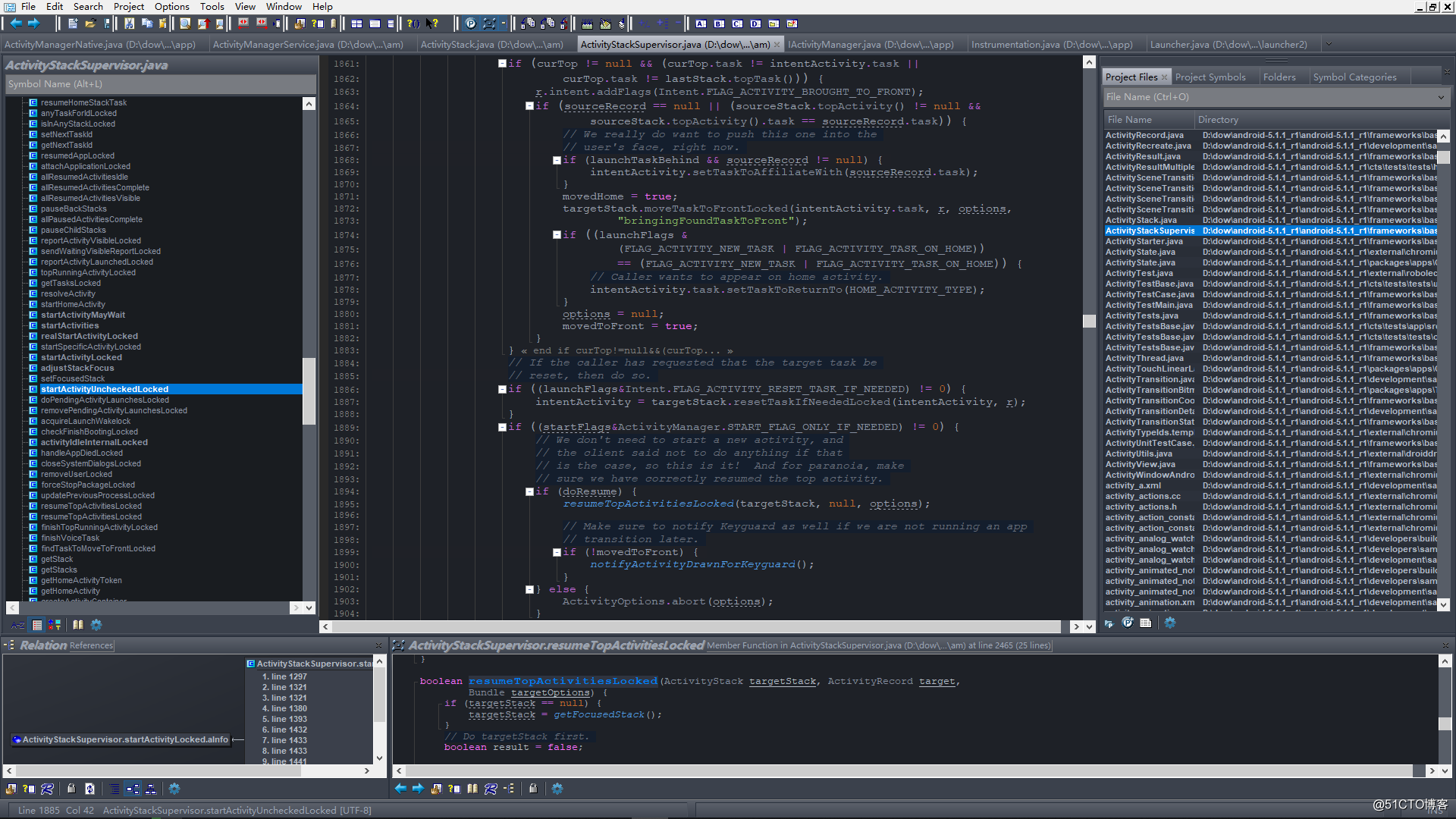Open the File menu
Viewport: 1456px width, 819px height.
(x=29, y=7)
